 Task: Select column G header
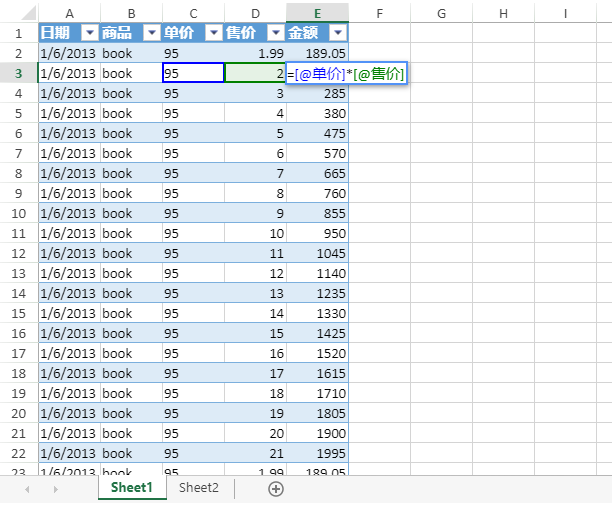click(442, 14)
